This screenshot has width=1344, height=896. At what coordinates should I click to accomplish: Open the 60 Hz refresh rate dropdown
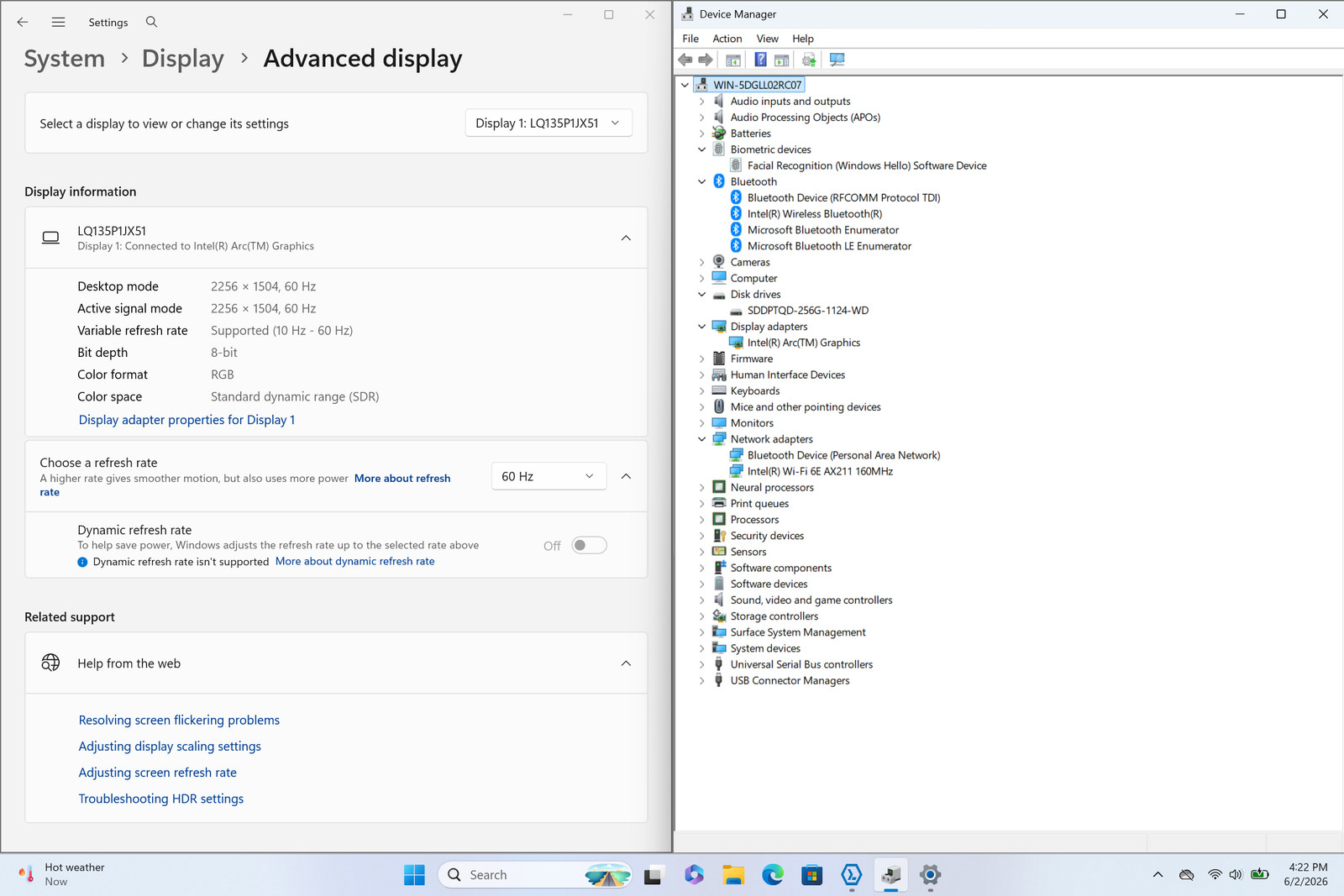tap(549, 477)
